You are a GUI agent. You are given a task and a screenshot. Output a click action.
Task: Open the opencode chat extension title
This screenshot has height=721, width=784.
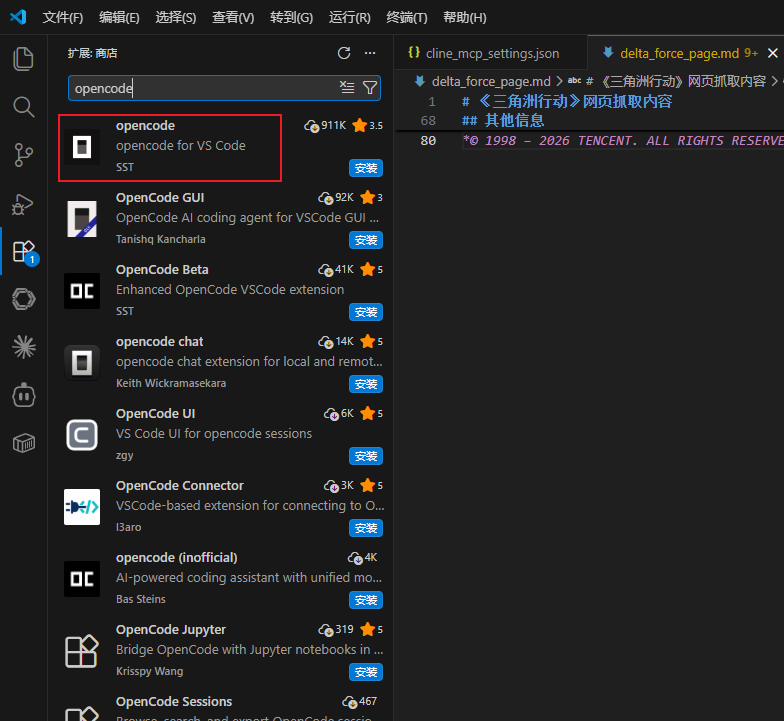(160, 342)
